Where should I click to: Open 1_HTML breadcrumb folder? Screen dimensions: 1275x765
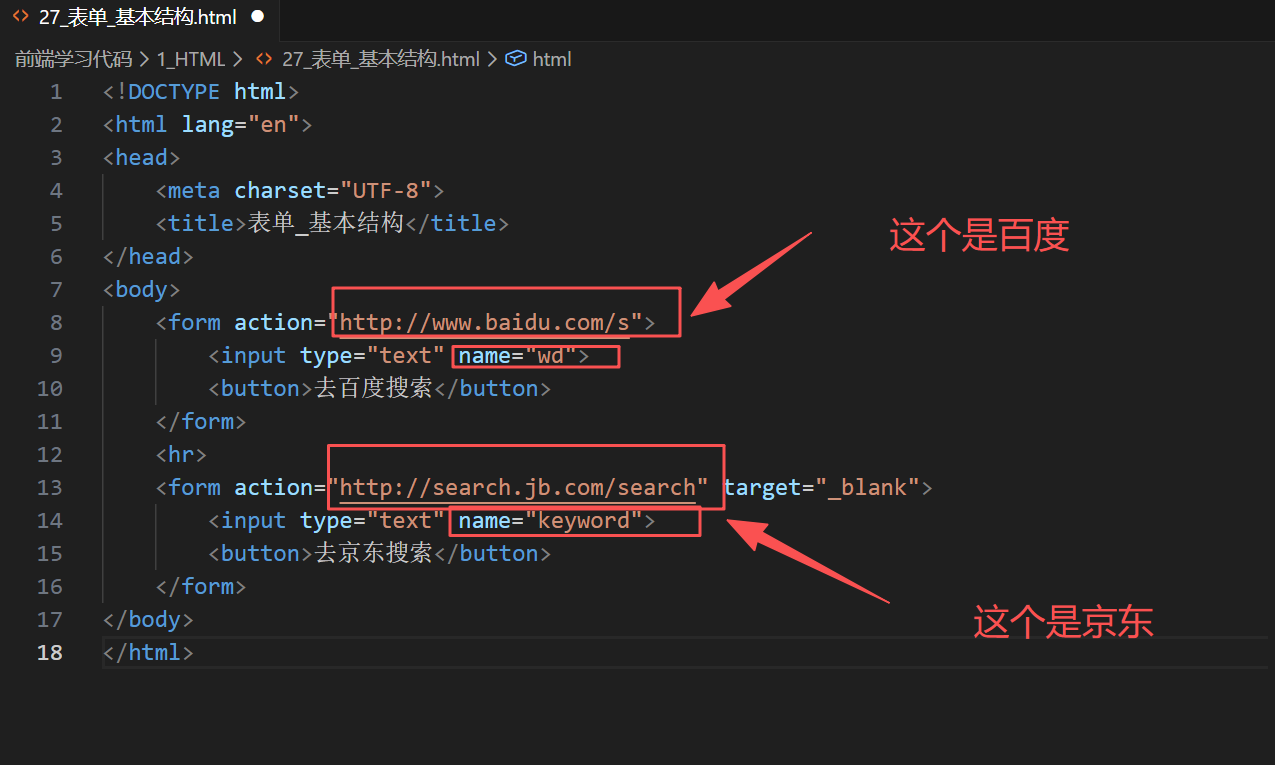191,59
